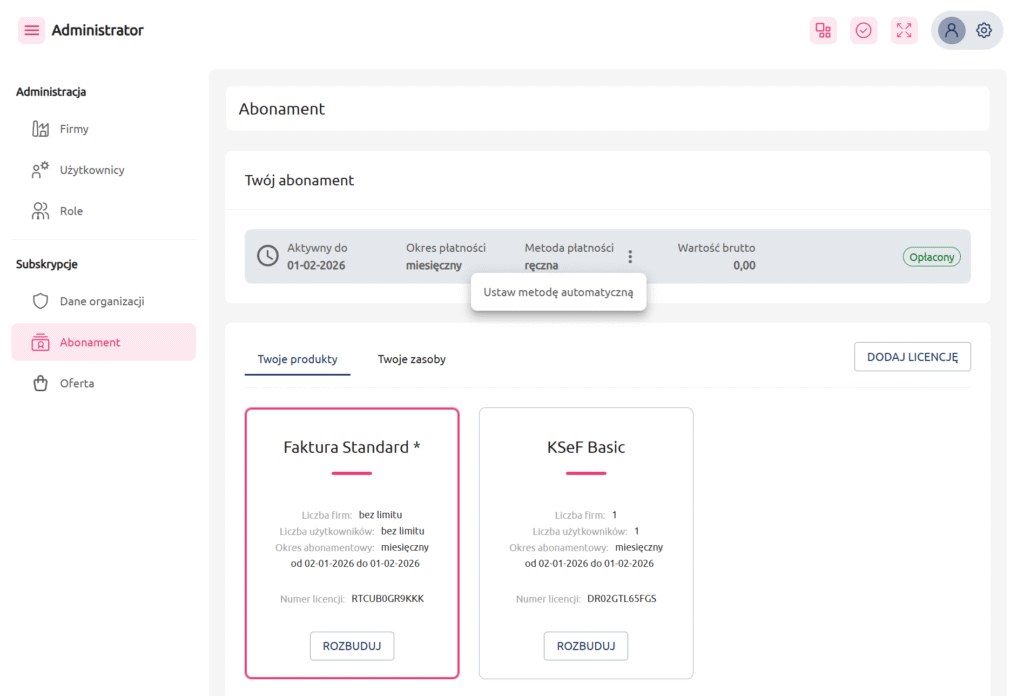This screenshot has width=1024, height=696.
Task: Open the modules grid icon in header
Action: click(823, 30)
